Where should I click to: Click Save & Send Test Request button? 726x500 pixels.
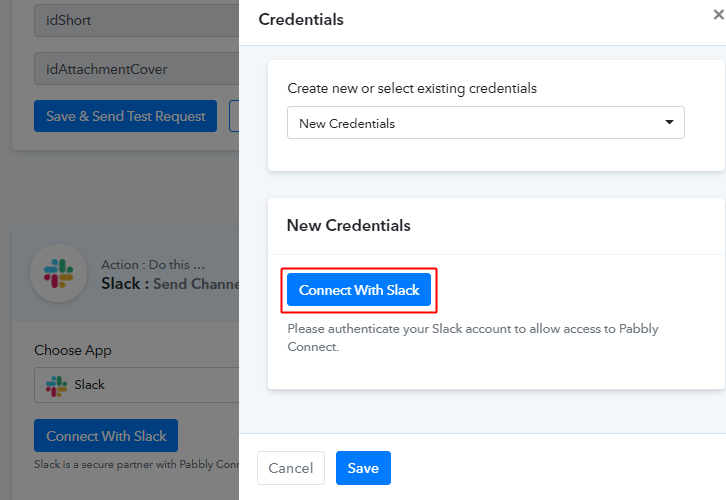click(125, 116)
